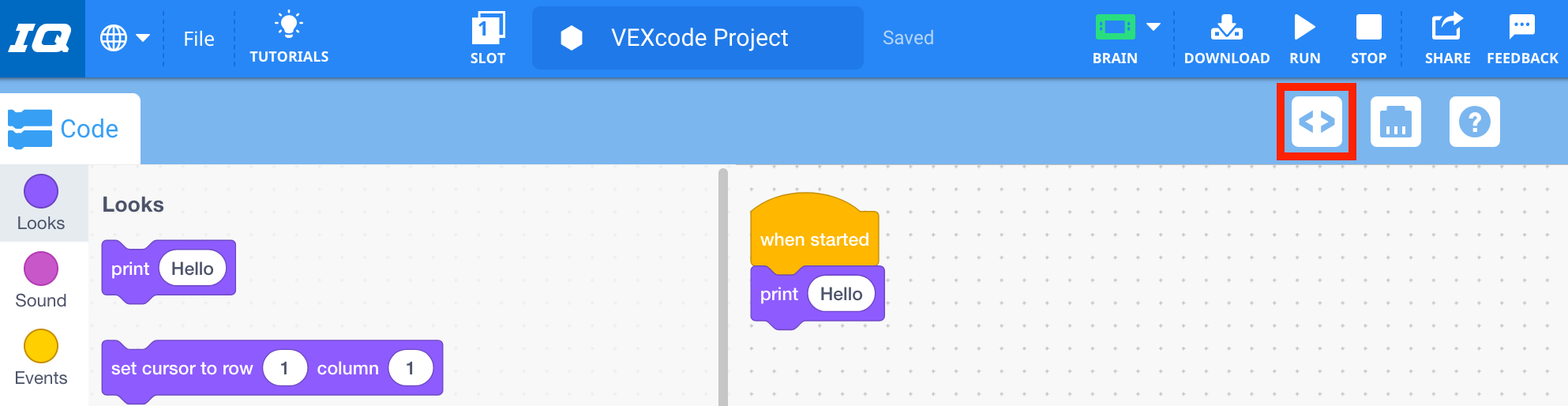1568x406 pixels.
Task: Select the yellow Events category
Action: pyautogui.click(x=41, y=357)
